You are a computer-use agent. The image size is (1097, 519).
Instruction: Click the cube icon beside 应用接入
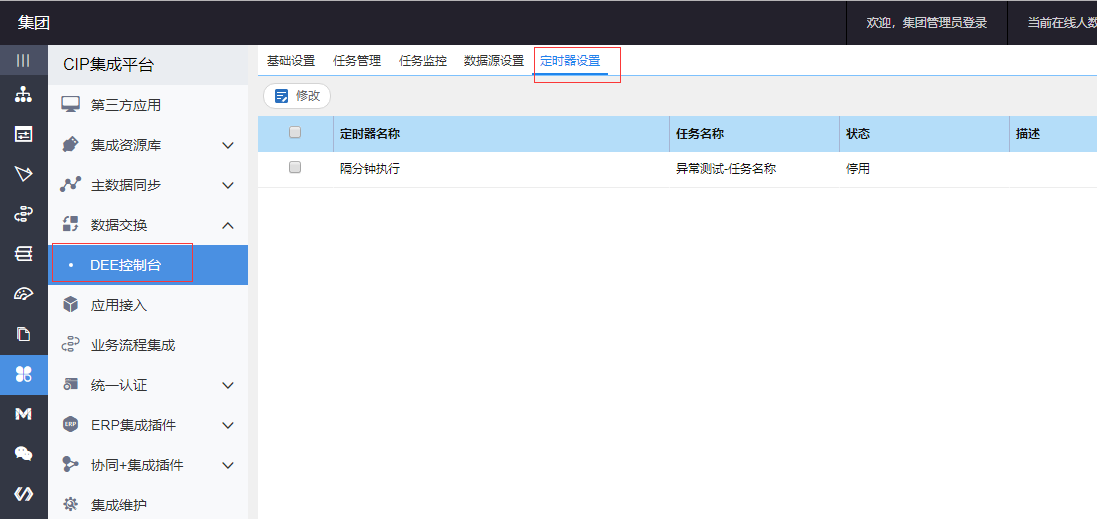tap(70, 305)
